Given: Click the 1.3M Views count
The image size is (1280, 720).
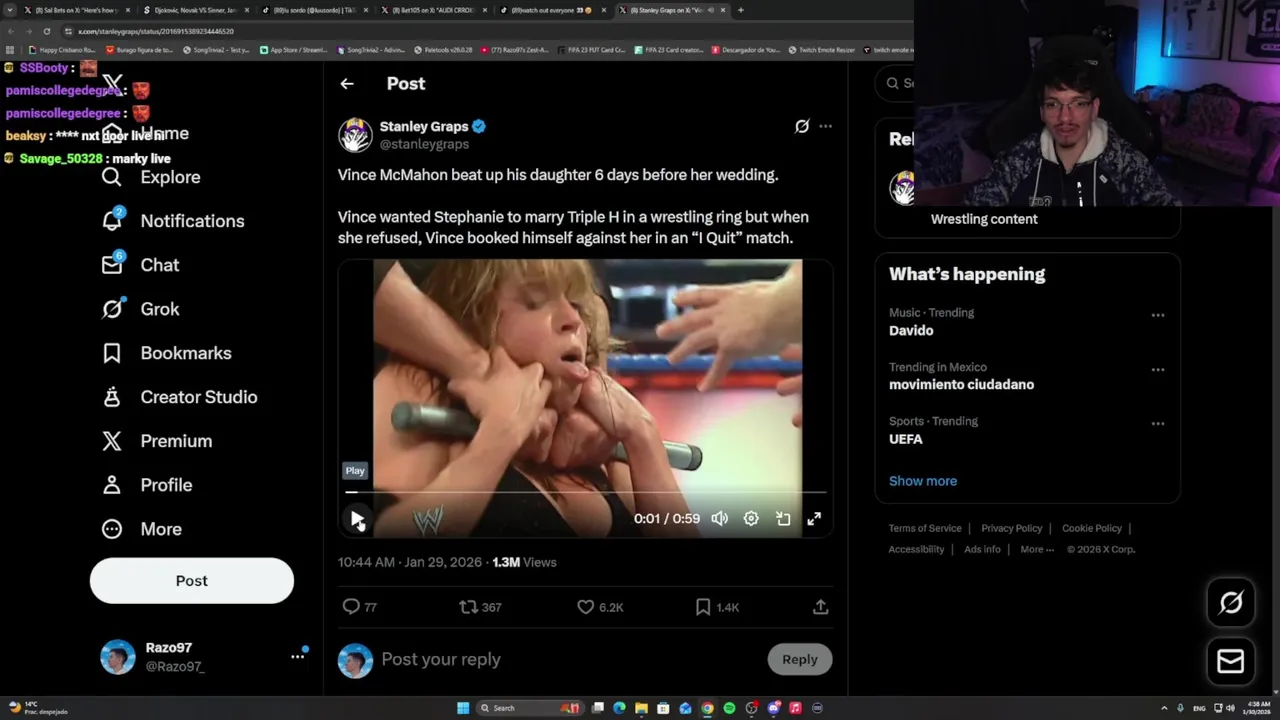Looking at the screenshot, I should coord(524,562).
